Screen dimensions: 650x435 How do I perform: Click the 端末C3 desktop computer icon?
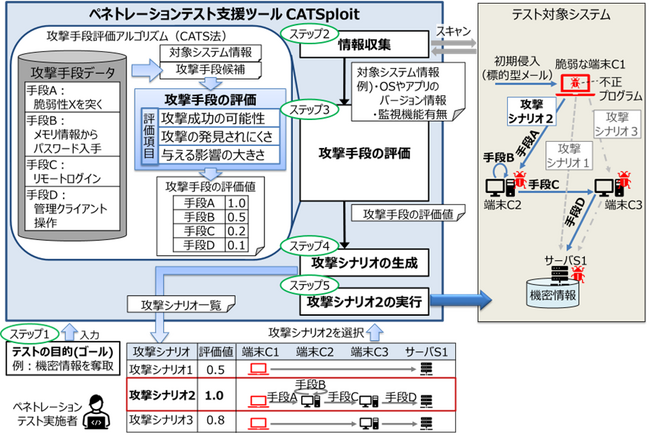(609, 187)
